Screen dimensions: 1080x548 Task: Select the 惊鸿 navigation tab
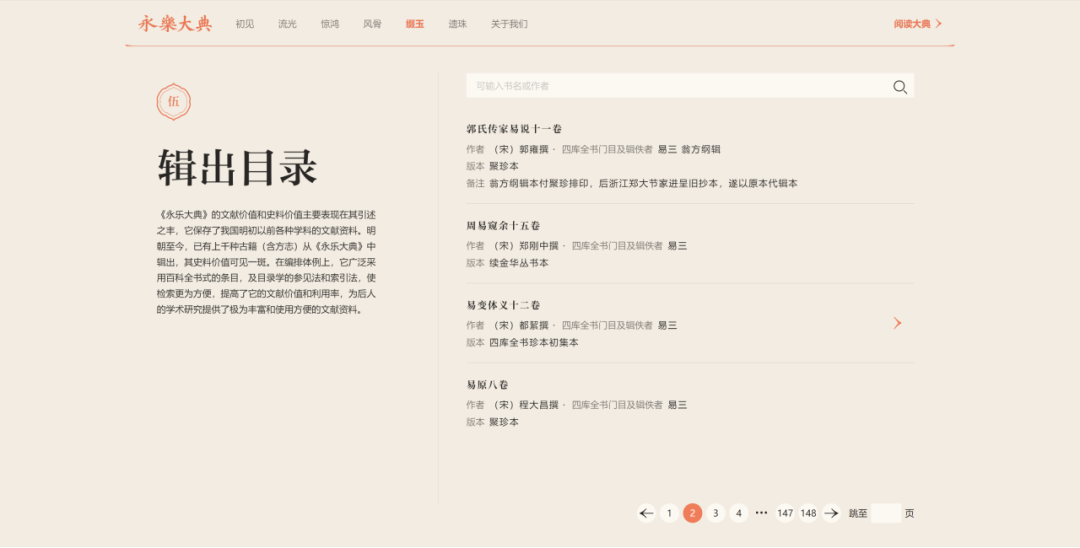pyautogui.click(x=330, y=24)
